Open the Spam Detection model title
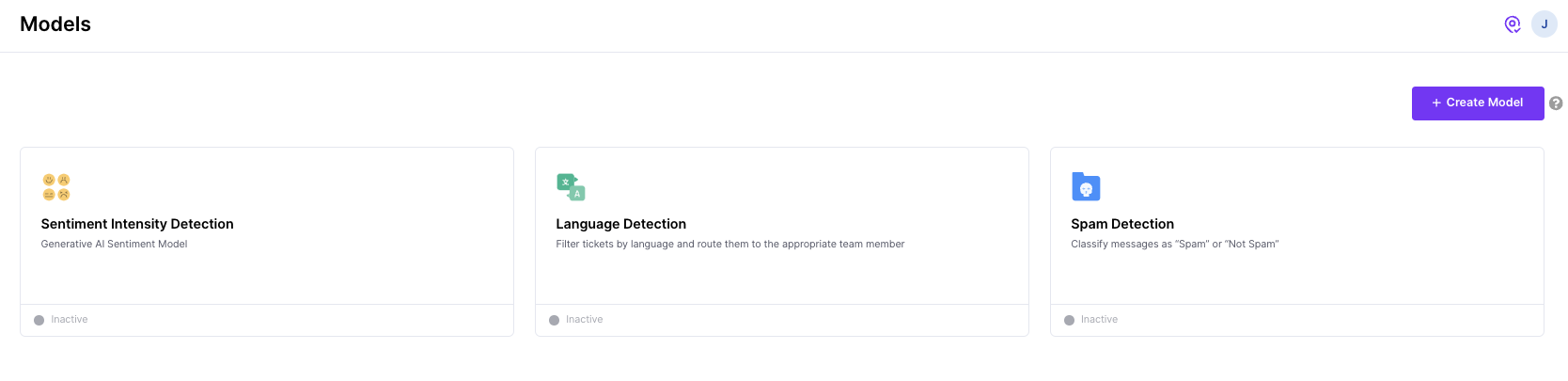The width and height of the screenshot is (1568, 381). point(1122,224)
